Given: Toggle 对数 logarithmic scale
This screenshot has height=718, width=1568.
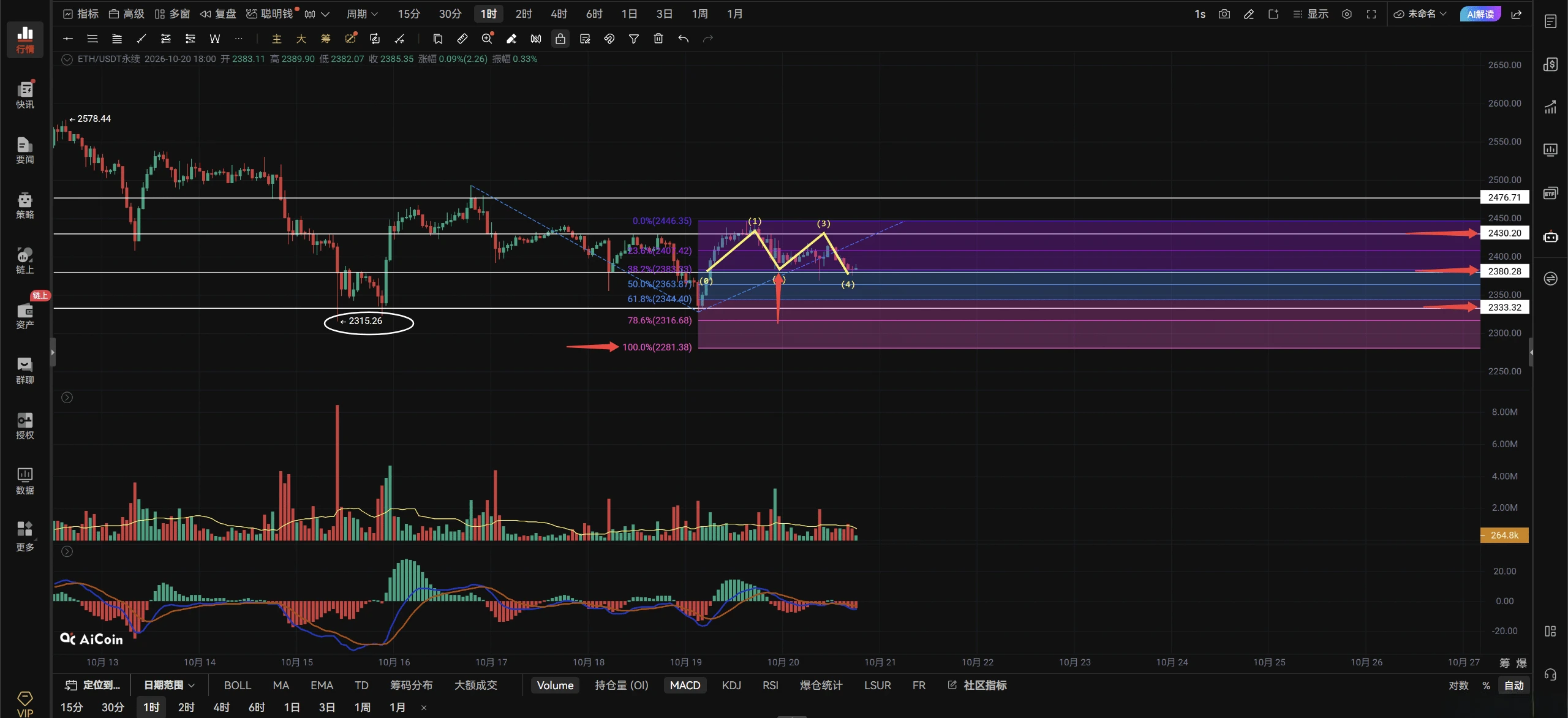Looking at the screenshot, I should tap(1458, 685).
